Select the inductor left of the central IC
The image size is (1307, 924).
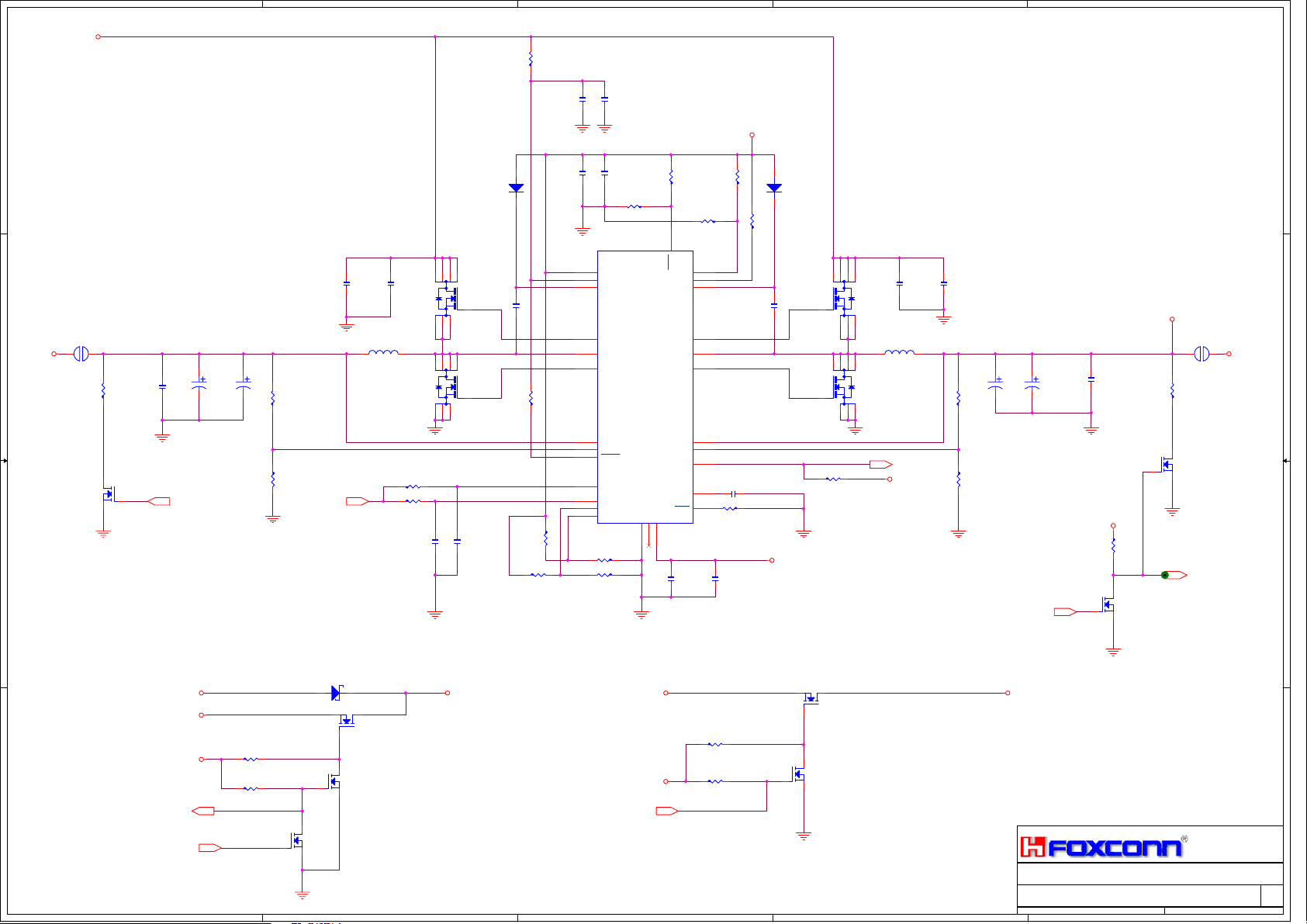point(383,352)
